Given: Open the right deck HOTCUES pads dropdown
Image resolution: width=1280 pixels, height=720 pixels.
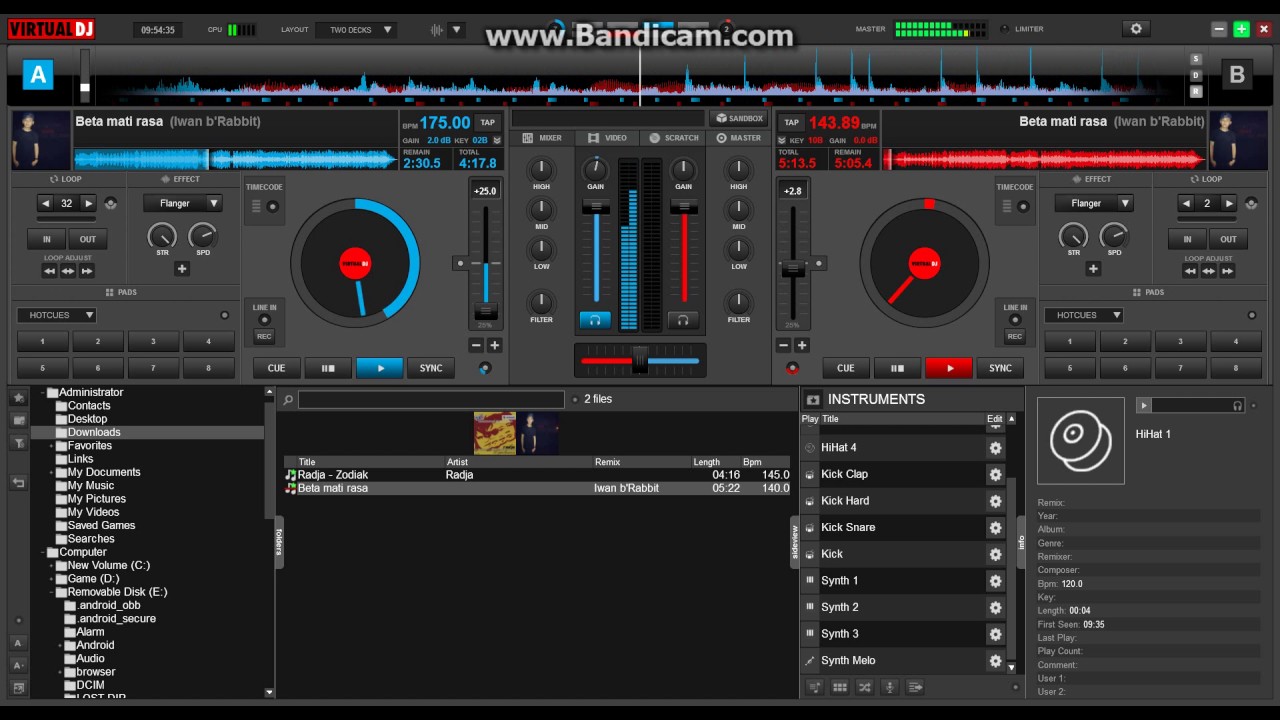Looking at the screenshot, I should (x=1084, y=315).
